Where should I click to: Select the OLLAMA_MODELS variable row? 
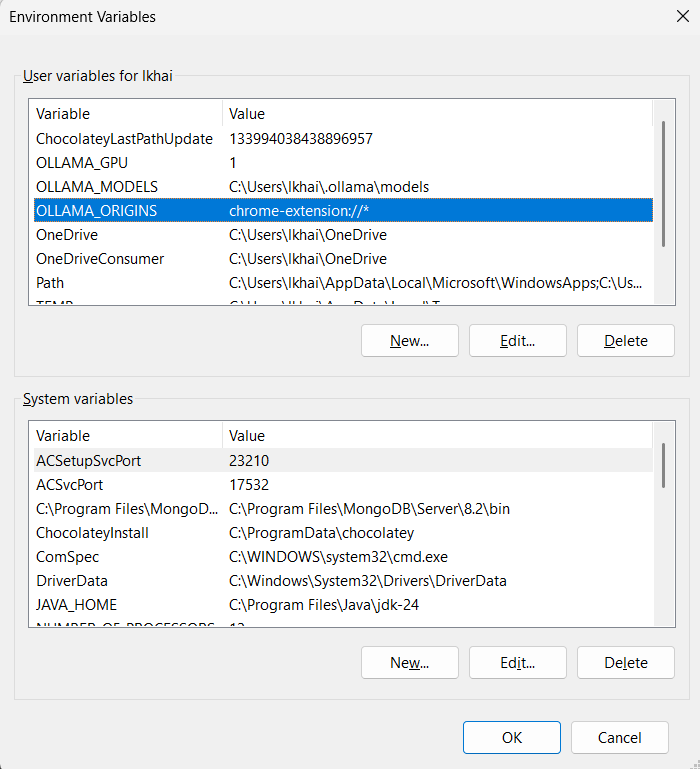[343, 187]
